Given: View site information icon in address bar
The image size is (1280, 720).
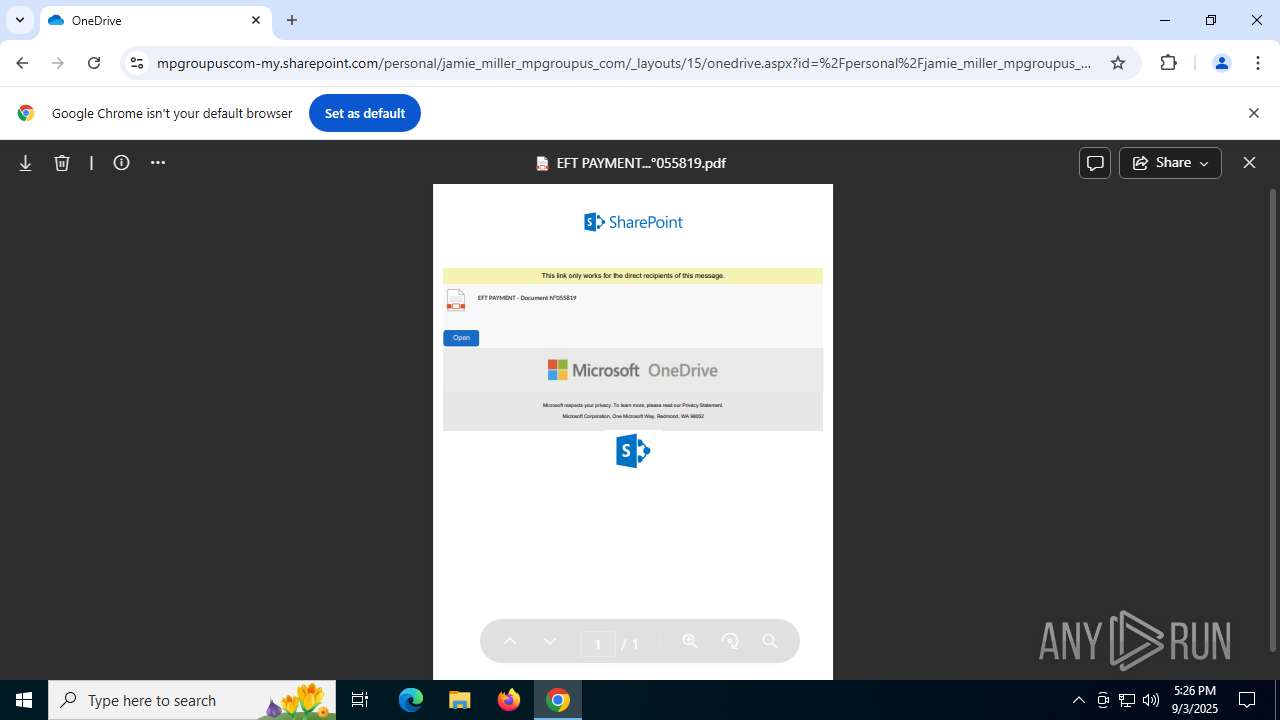Looking at the screenshot, I should click(x=137, y=63).
